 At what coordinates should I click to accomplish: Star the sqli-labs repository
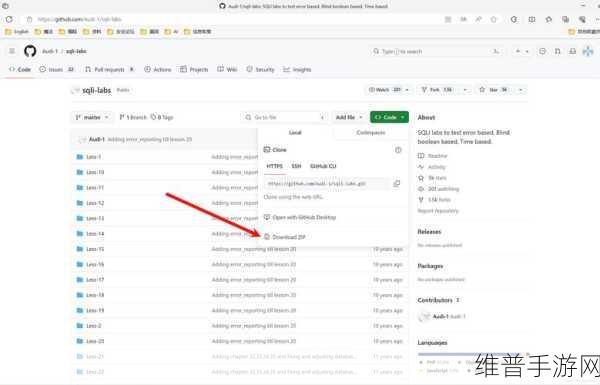[x=495, y=90]
